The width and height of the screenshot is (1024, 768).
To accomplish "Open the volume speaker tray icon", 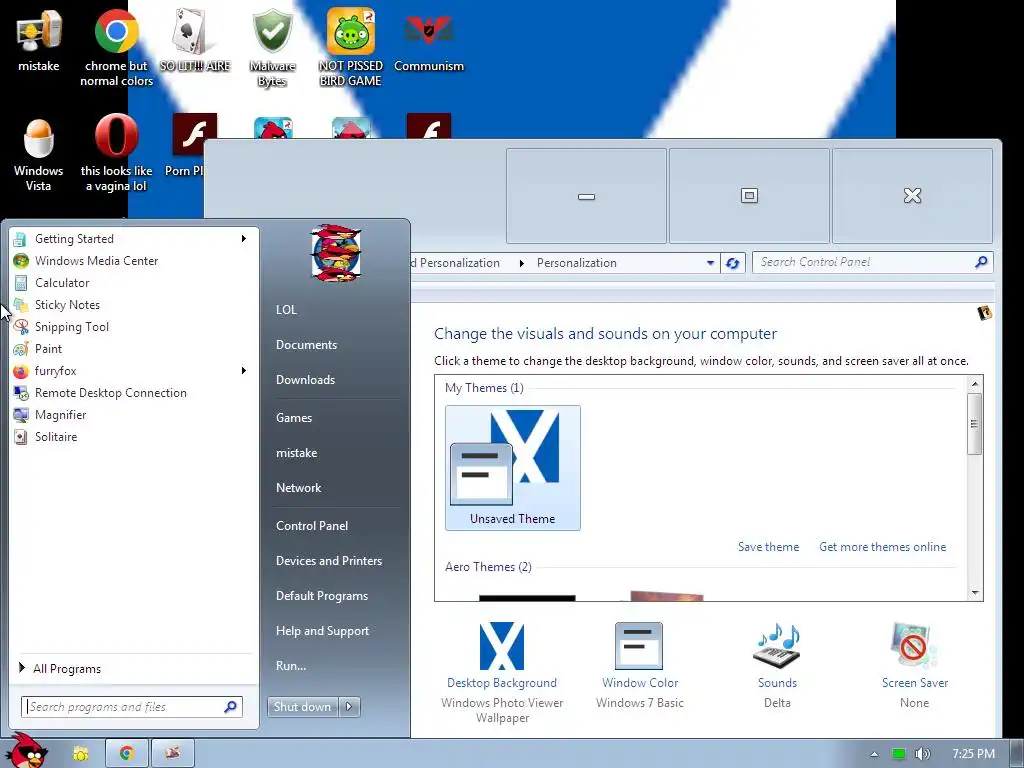I will (923, 754).
